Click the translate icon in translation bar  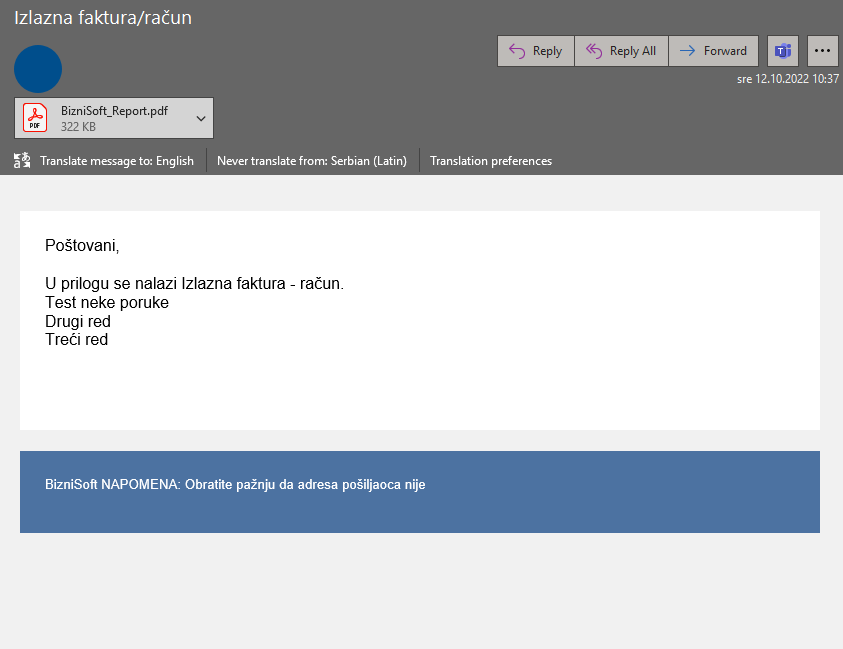click(22, 161)
